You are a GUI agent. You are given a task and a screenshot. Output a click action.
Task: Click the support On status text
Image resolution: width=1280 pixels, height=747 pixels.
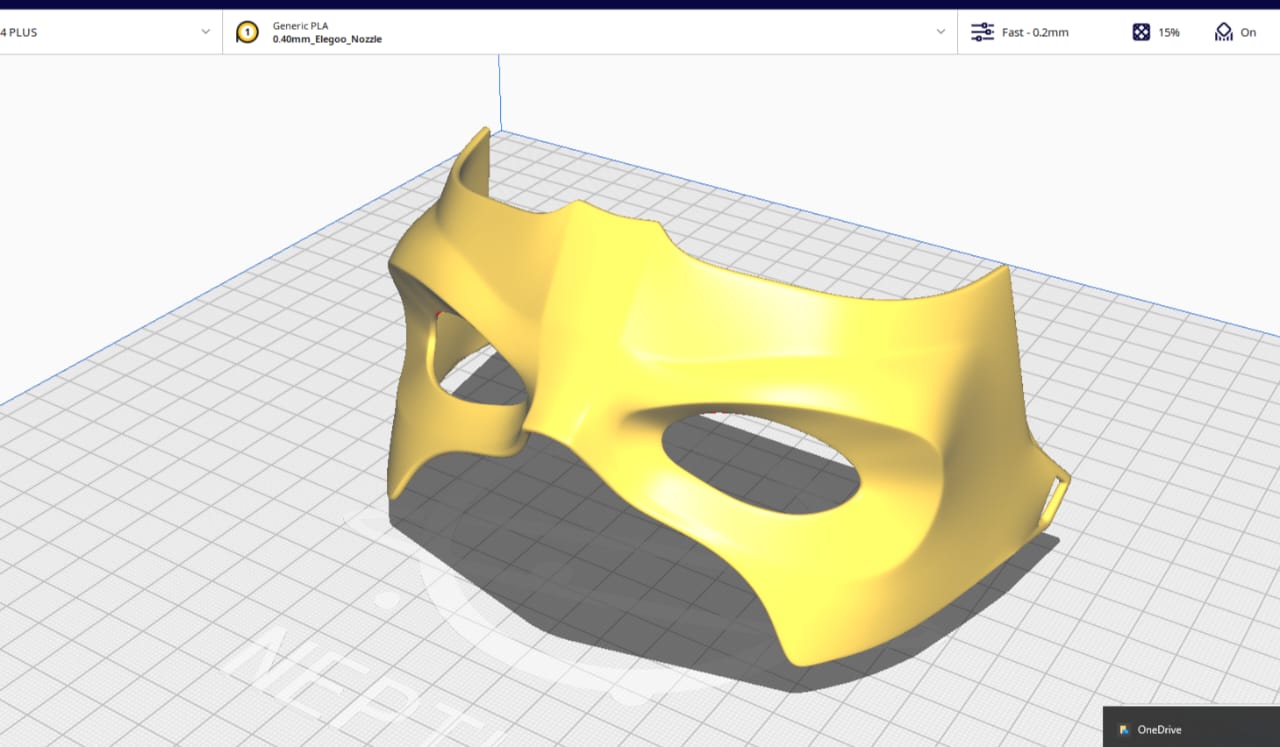(x=1248, y=32)
